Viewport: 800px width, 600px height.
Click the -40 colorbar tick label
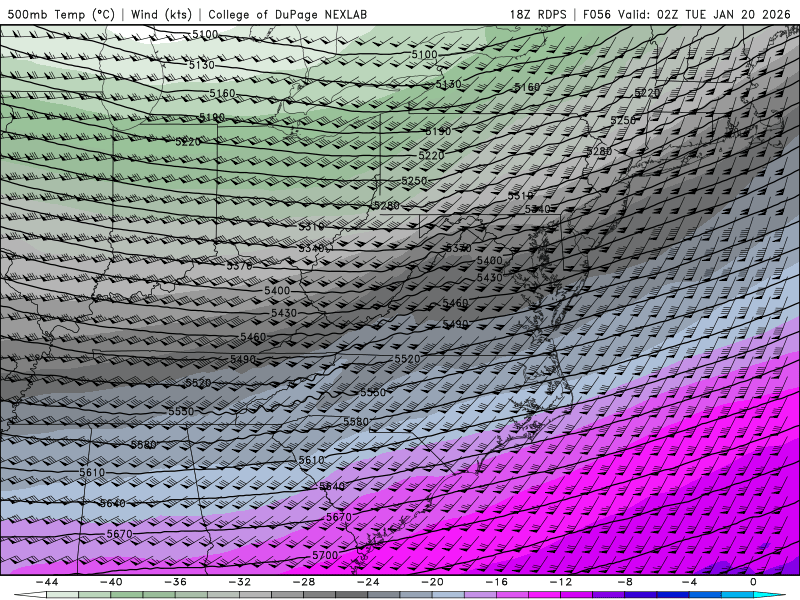[111, 582]
